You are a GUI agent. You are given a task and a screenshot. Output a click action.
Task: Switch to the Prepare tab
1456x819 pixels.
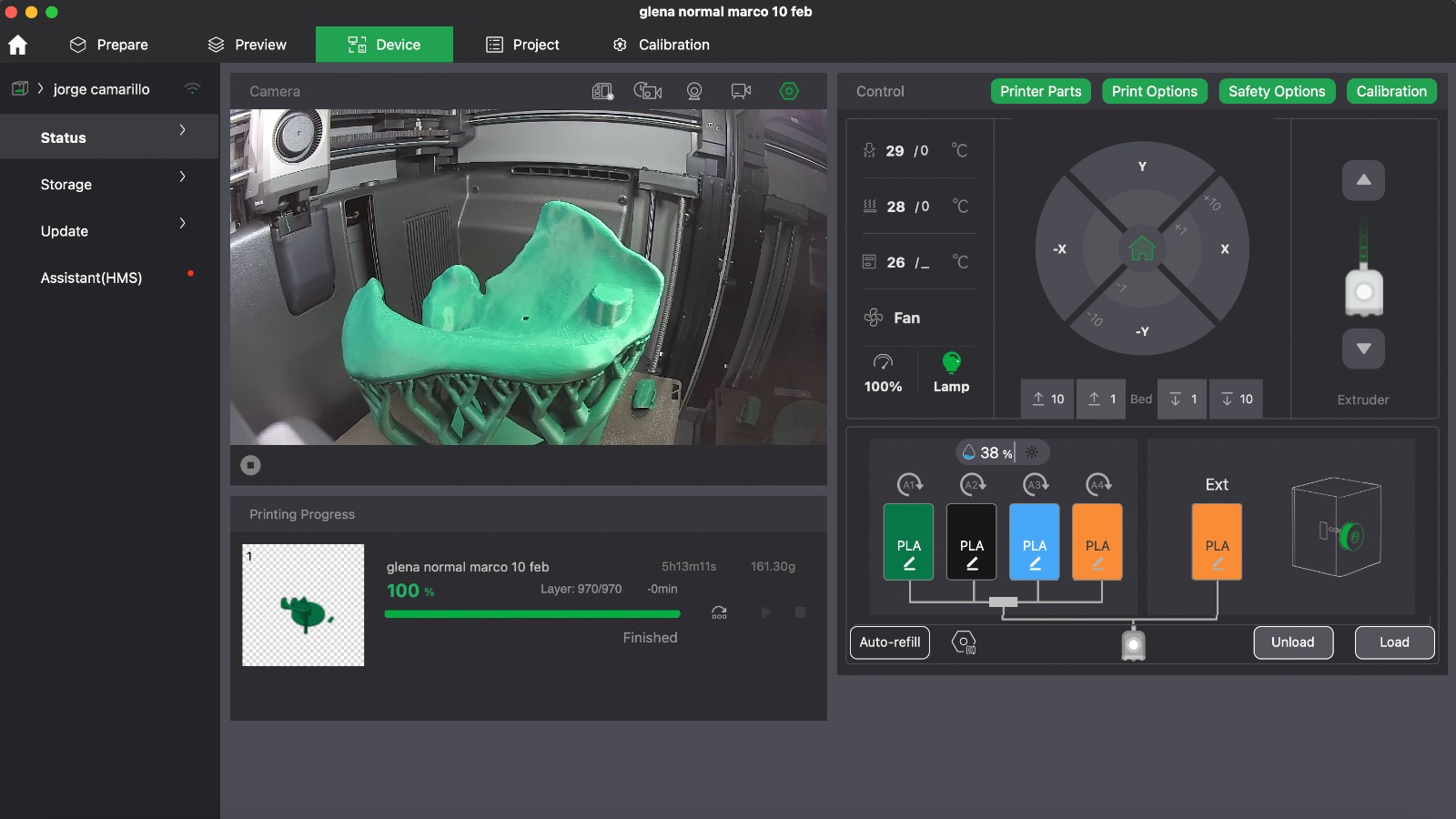pyautogui.click(x=109, y=45)
